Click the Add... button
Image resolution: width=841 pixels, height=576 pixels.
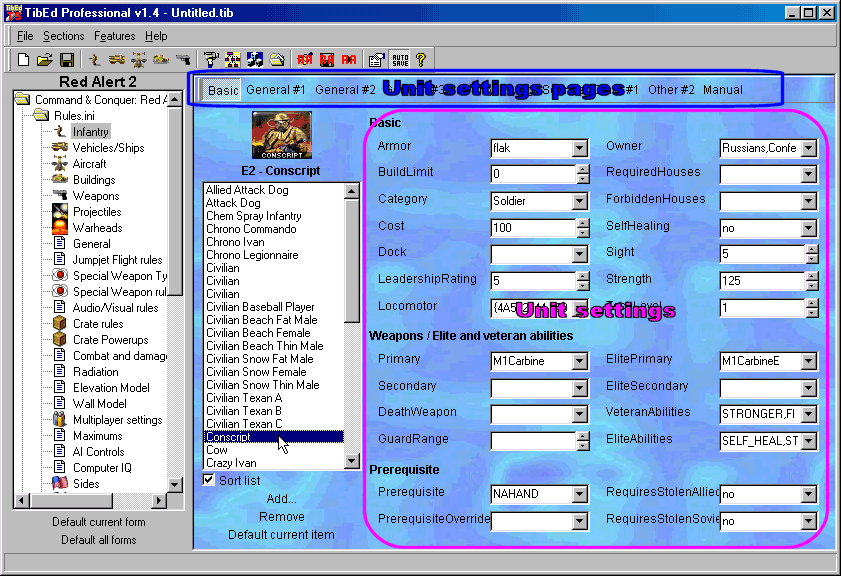[282, 498]
